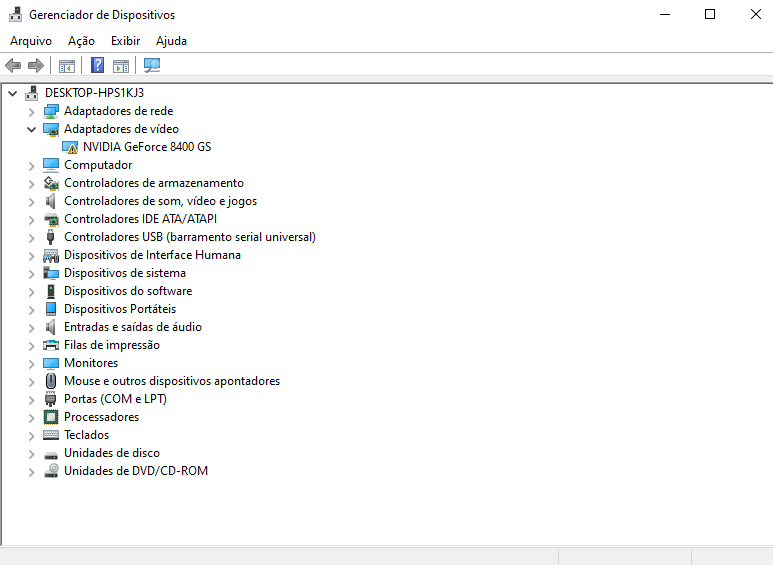Expand Unidades de DVD/CD-ROM
Screen dimensions: 773x565
click(32, 472)
